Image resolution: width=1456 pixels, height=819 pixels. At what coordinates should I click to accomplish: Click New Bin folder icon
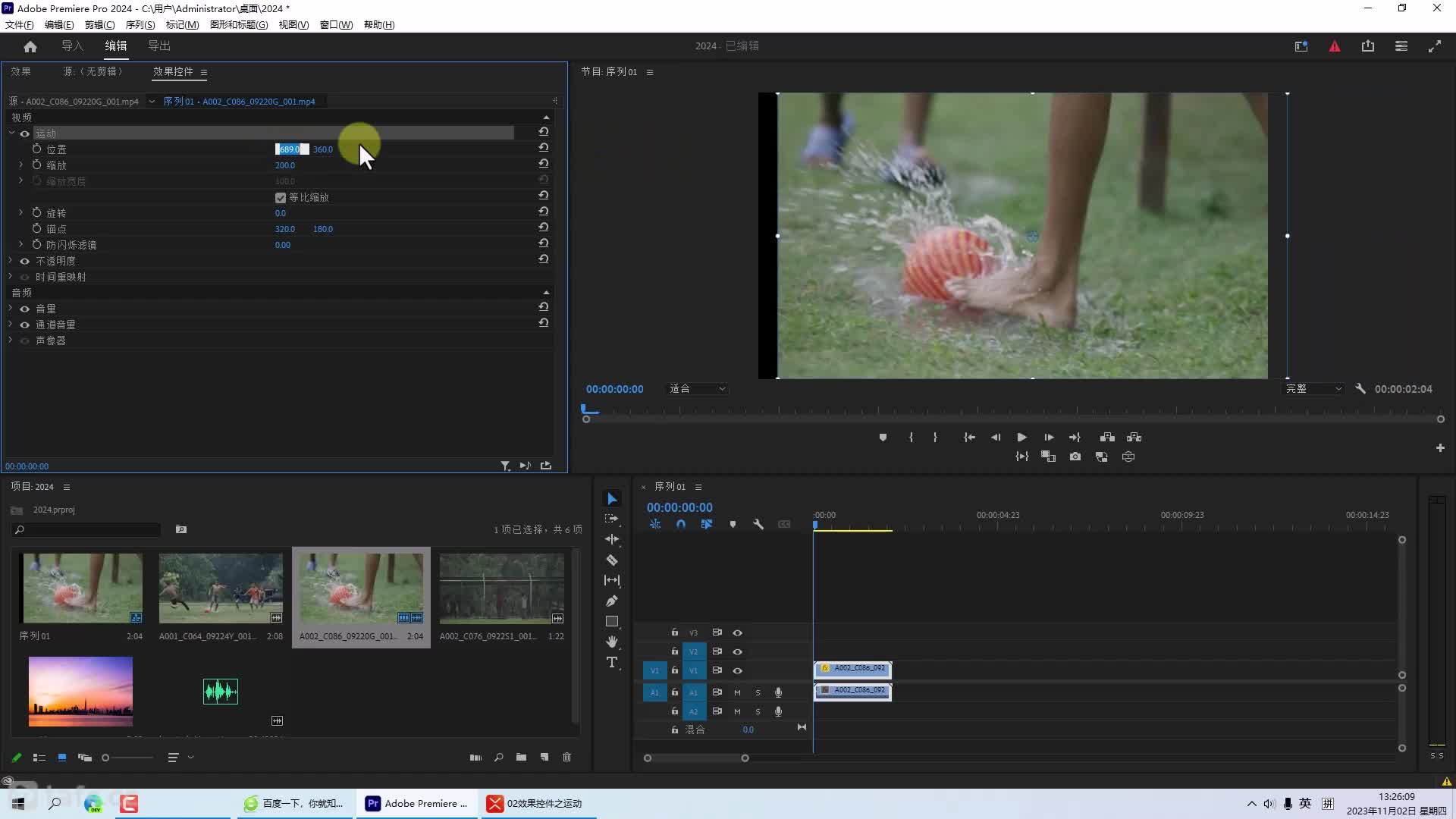tap(521, 757)
